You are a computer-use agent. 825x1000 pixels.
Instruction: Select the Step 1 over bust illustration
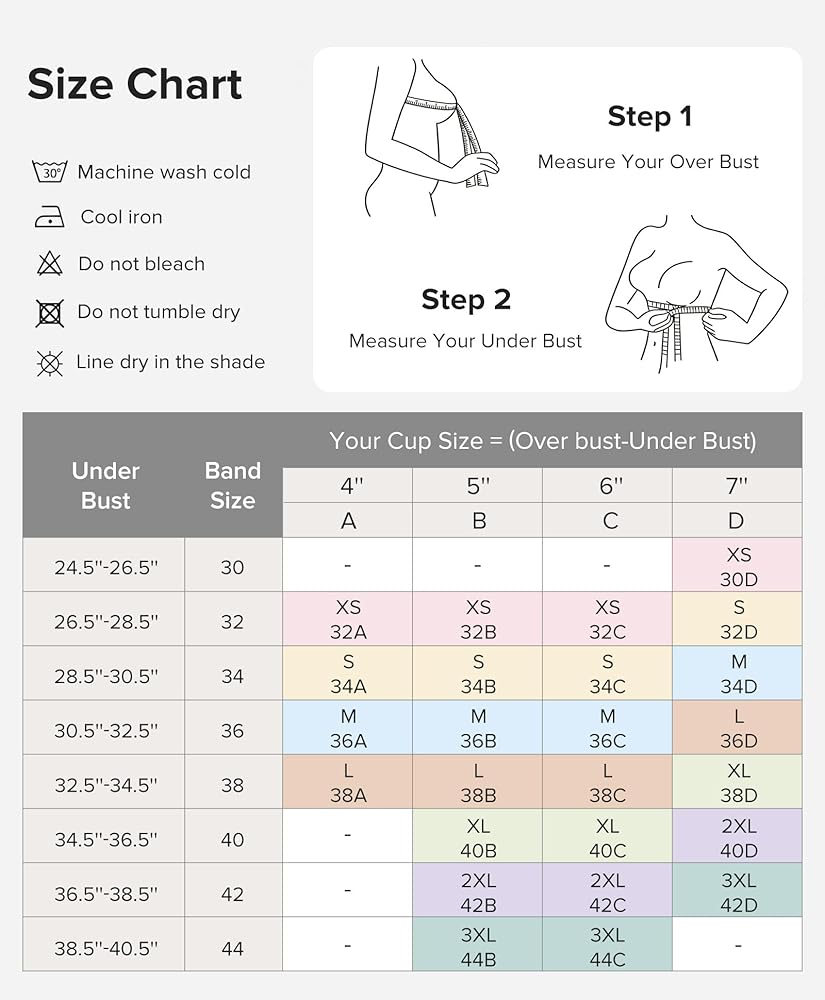coord(431,138)
